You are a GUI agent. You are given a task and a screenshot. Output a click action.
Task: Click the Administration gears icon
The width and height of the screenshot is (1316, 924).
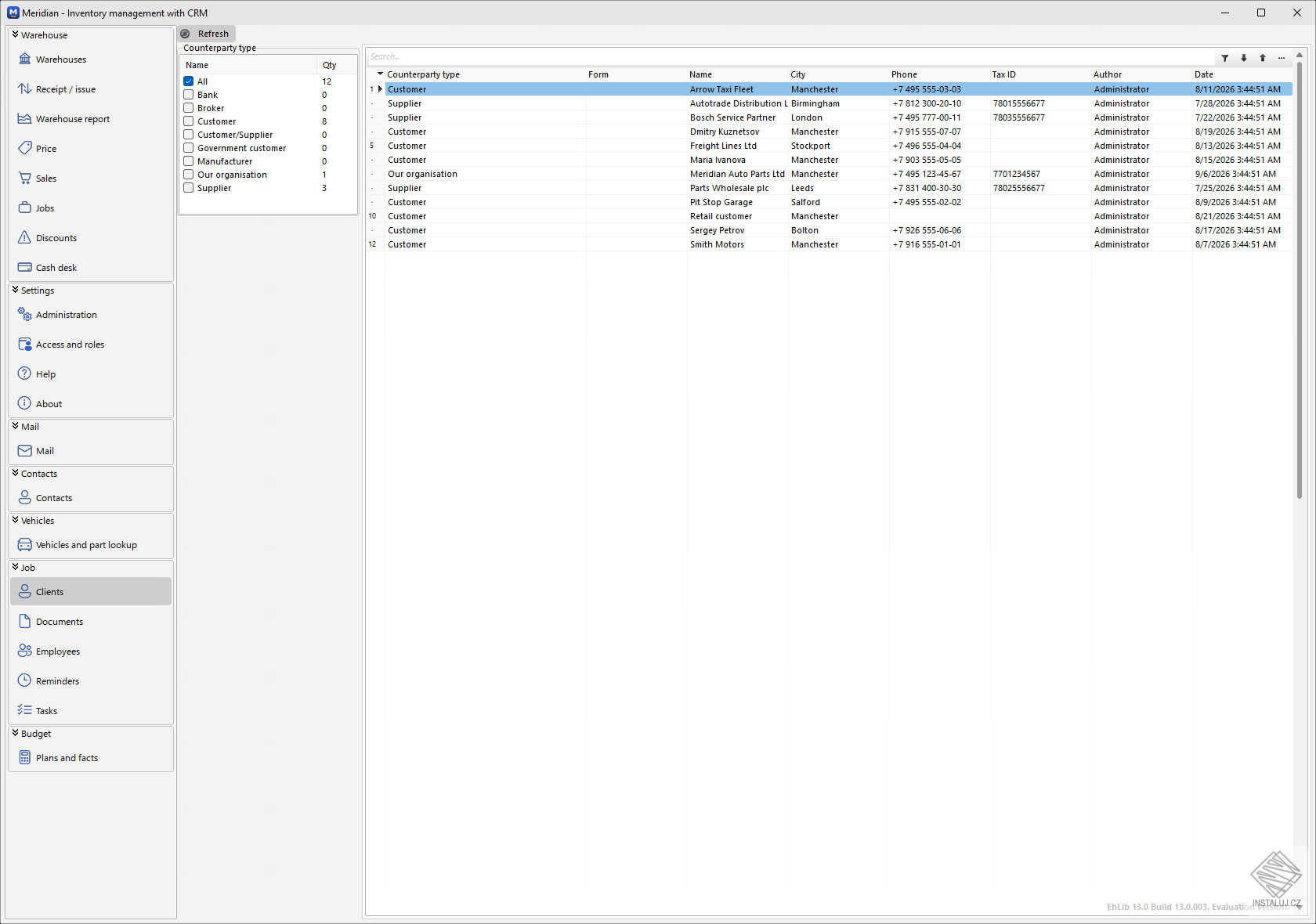pyautogui.click(x=25, y=315)
